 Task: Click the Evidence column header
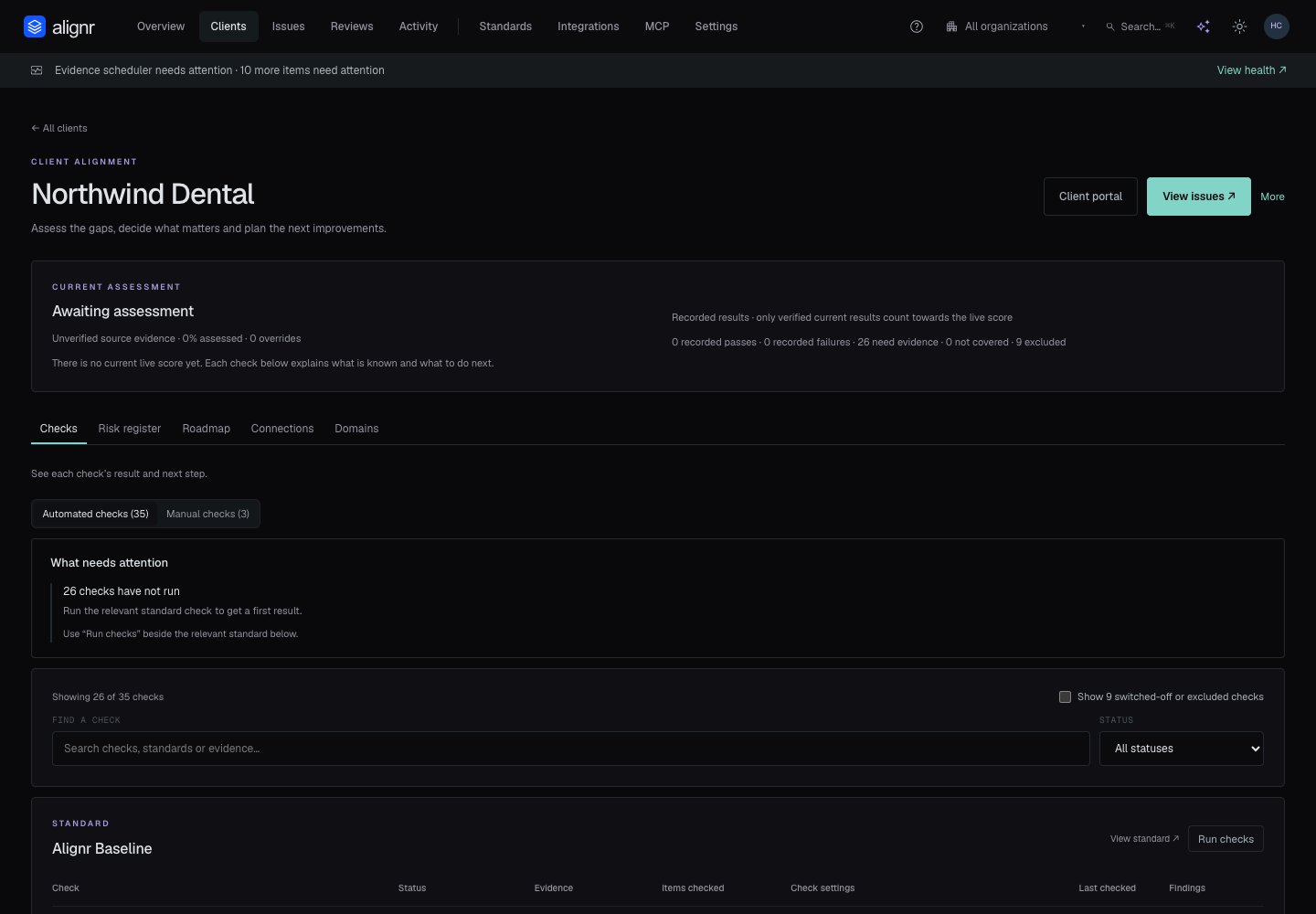[x=554, y=888]
